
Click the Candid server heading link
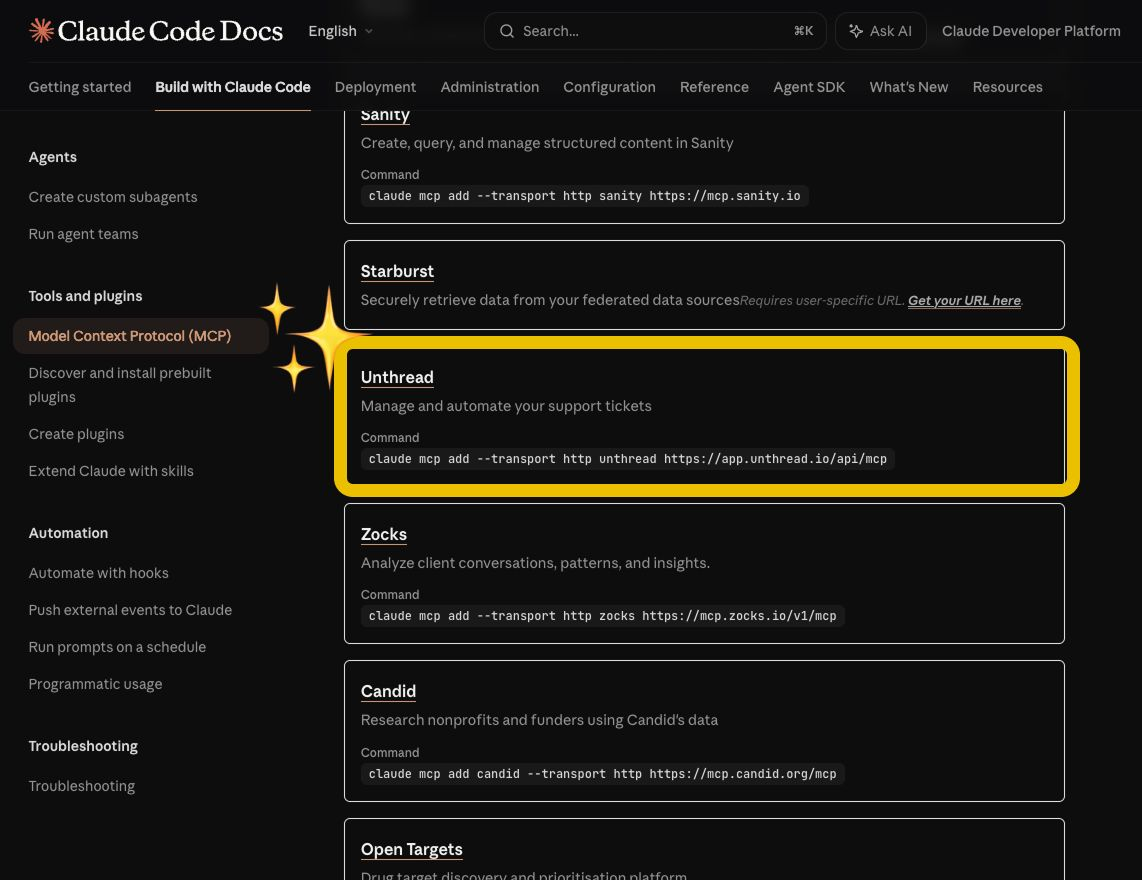coord(388,691)
